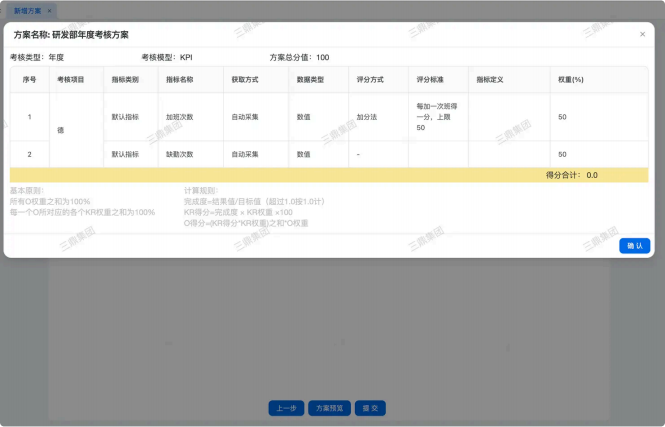Viewport: 665px width, 427px height.
Task: Select the 缺勤次数 indicator cell
Action: pos(179,154)
